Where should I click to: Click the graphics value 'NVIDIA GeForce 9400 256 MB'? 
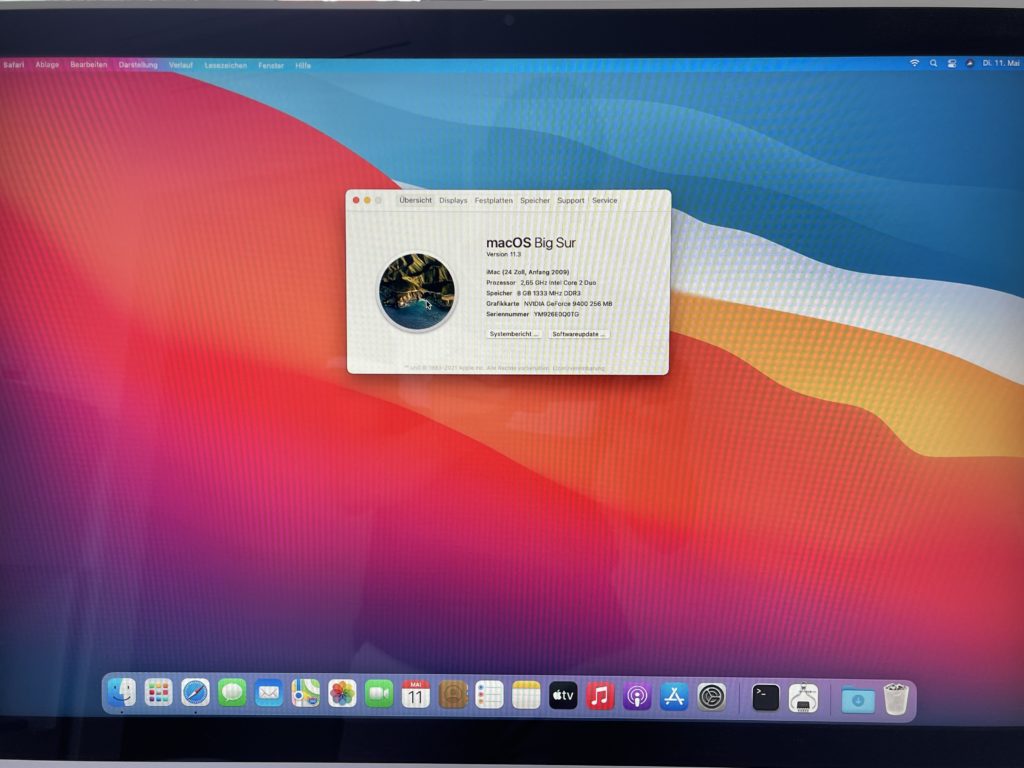[x=568, y=304]
